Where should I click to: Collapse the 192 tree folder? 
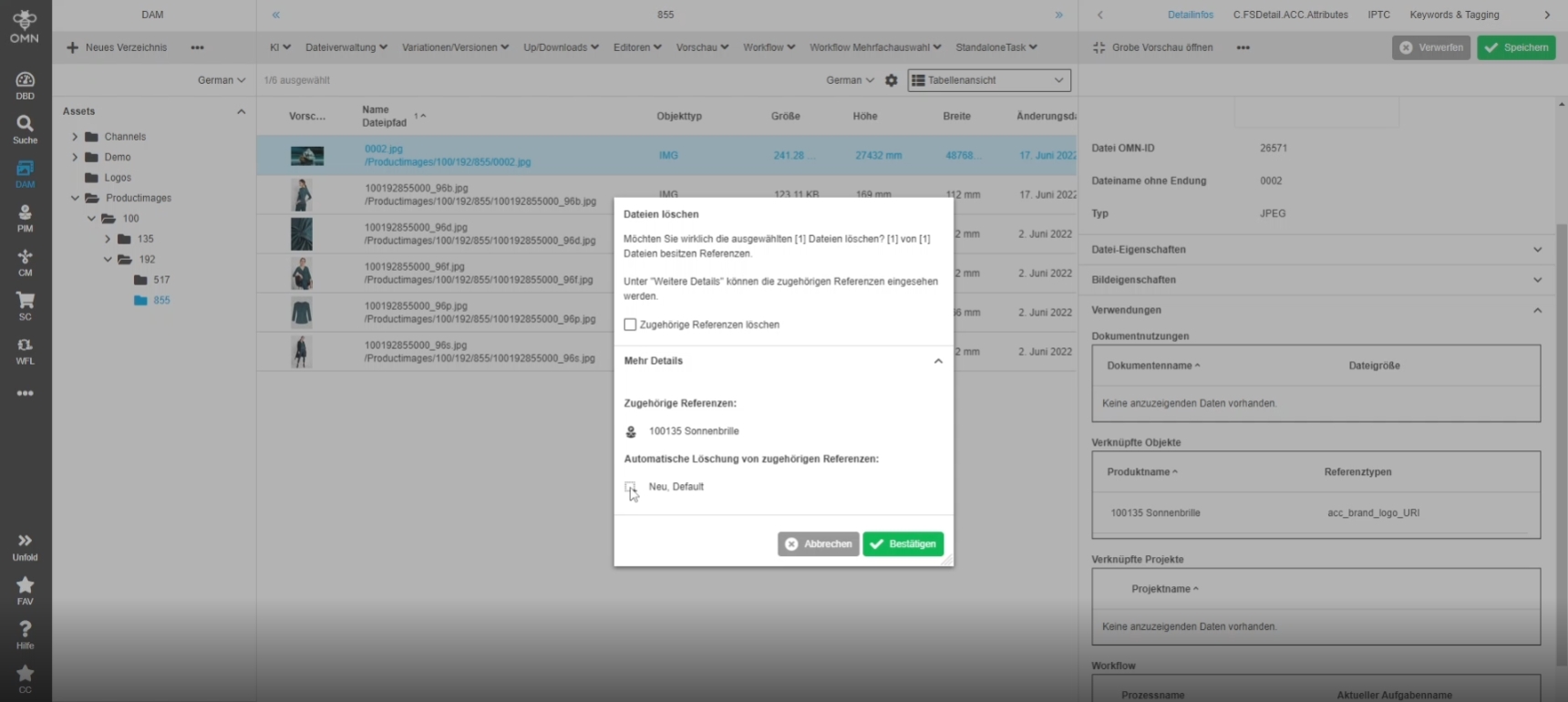[108, 260]
